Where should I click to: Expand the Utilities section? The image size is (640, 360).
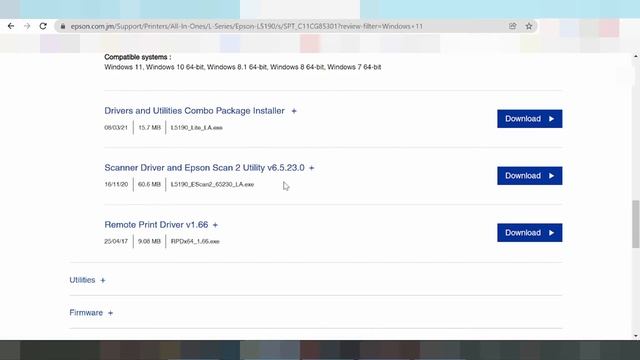click(x=103, y=280)
